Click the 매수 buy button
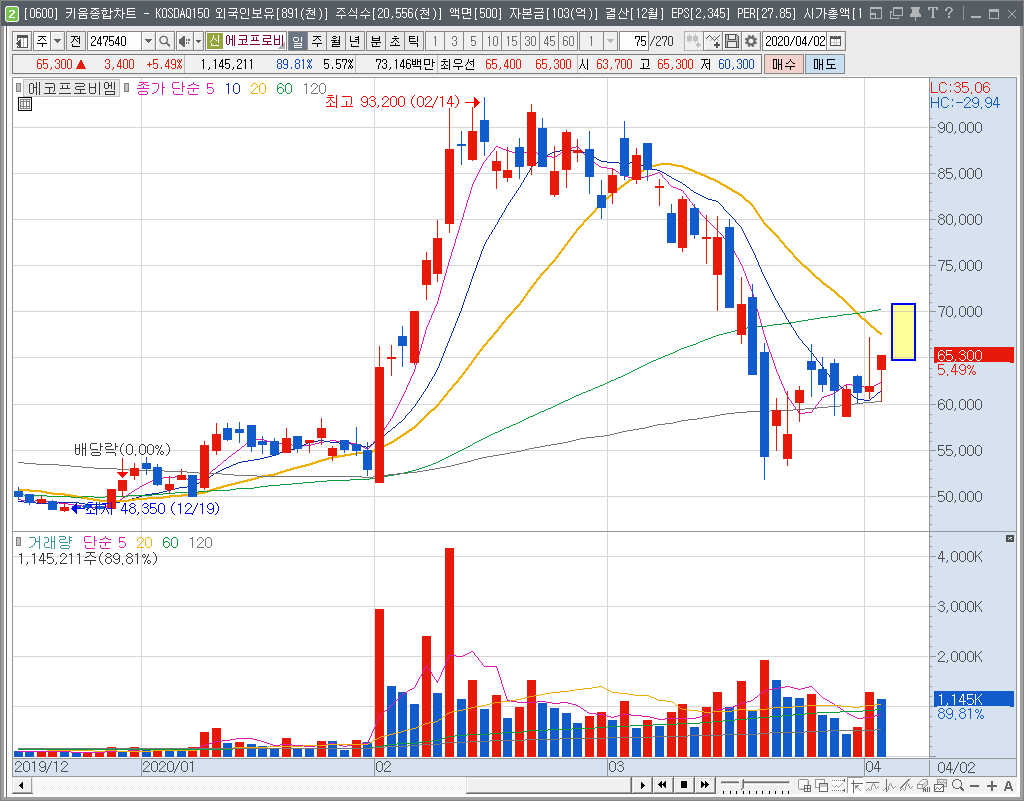 (x=784, y=64)
